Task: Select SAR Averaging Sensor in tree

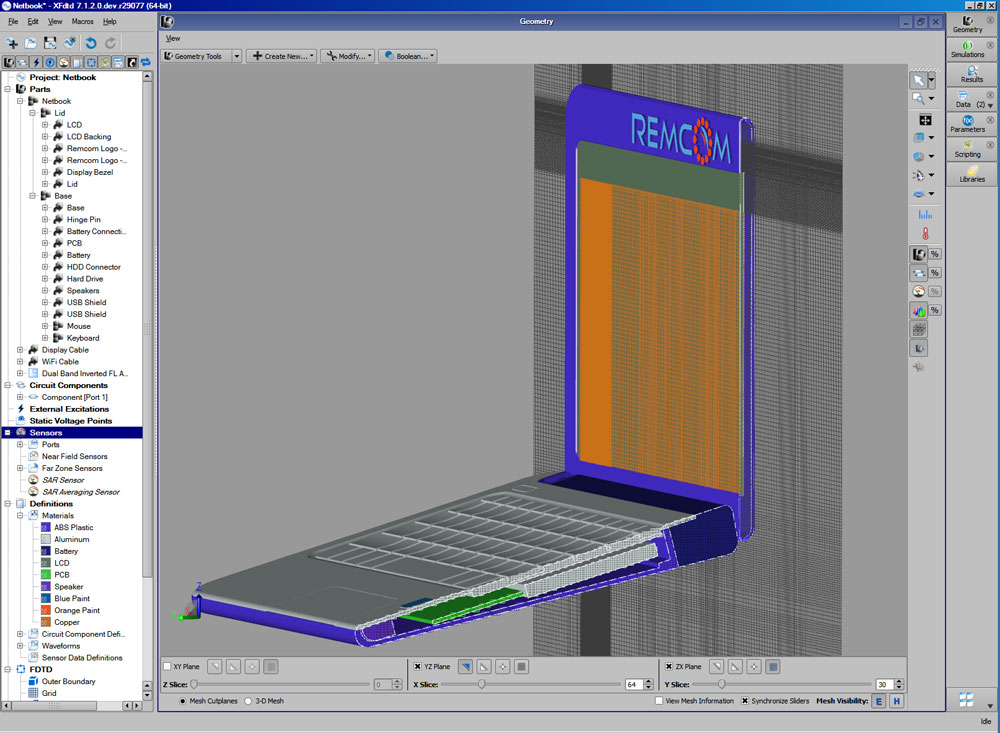Action: point(81,492)
